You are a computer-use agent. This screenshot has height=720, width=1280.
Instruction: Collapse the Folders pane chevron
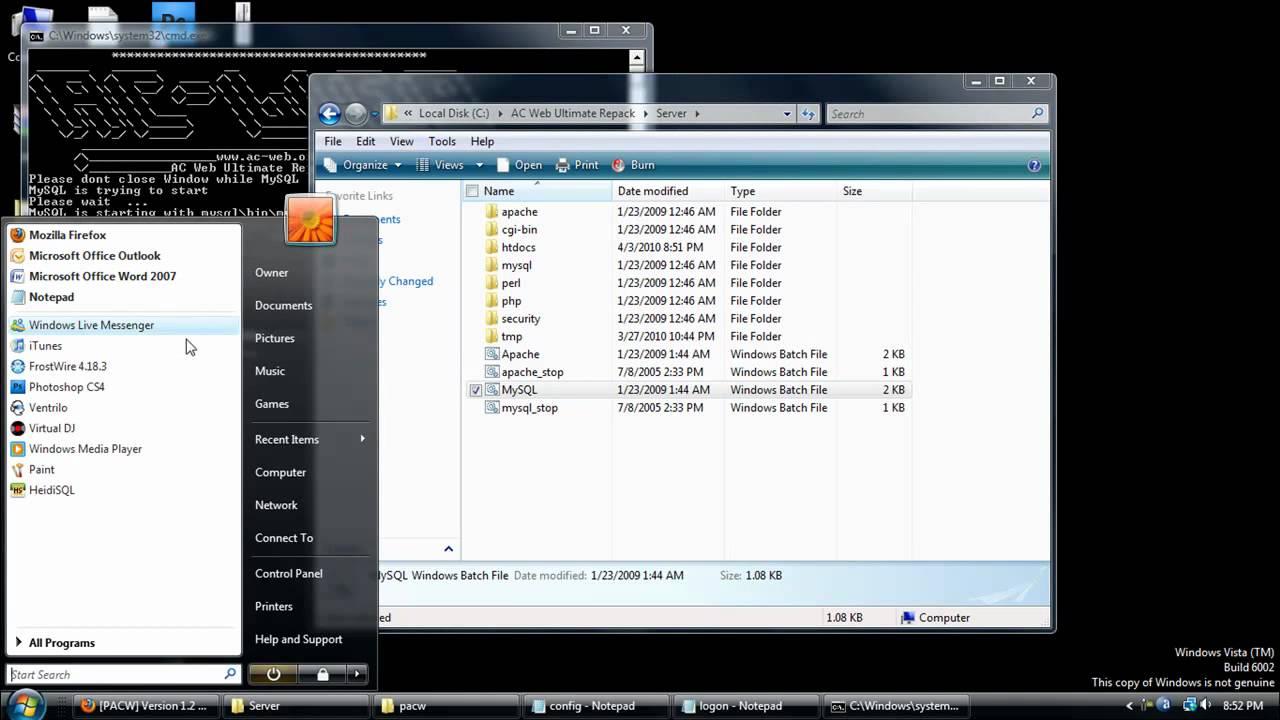448,548
